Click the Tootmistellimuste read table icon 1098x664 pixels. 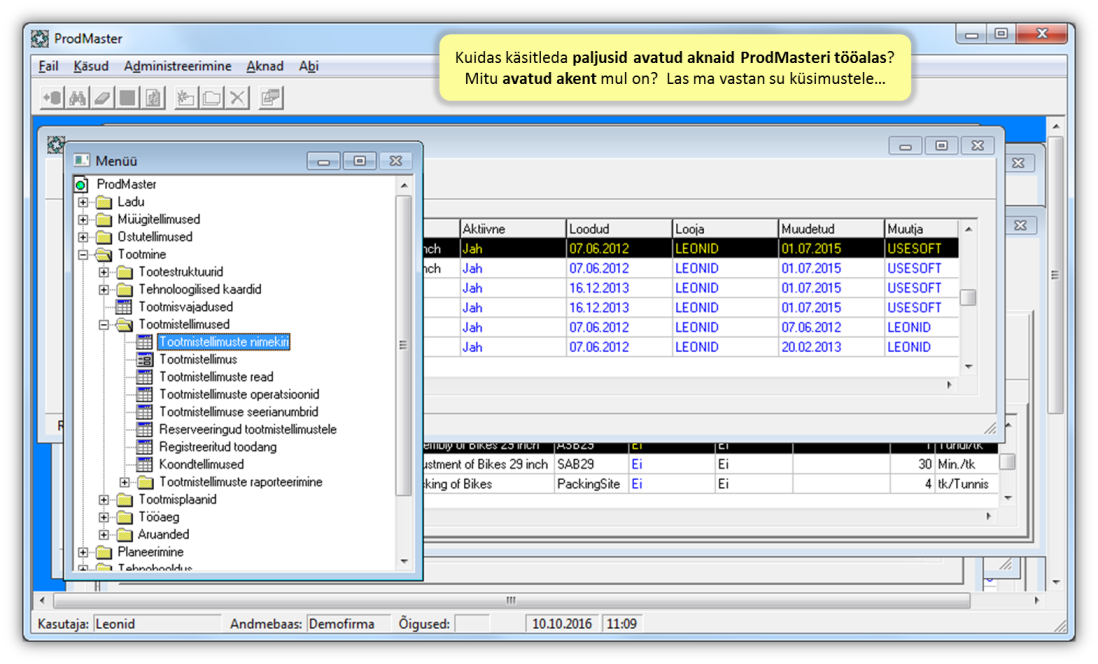coord(144,377)
